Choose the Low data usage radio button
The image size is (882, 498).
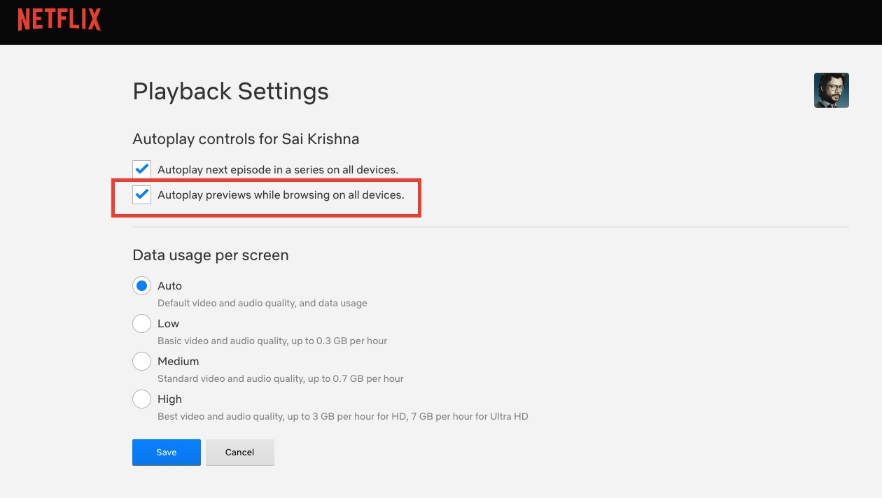click(142, 324)
